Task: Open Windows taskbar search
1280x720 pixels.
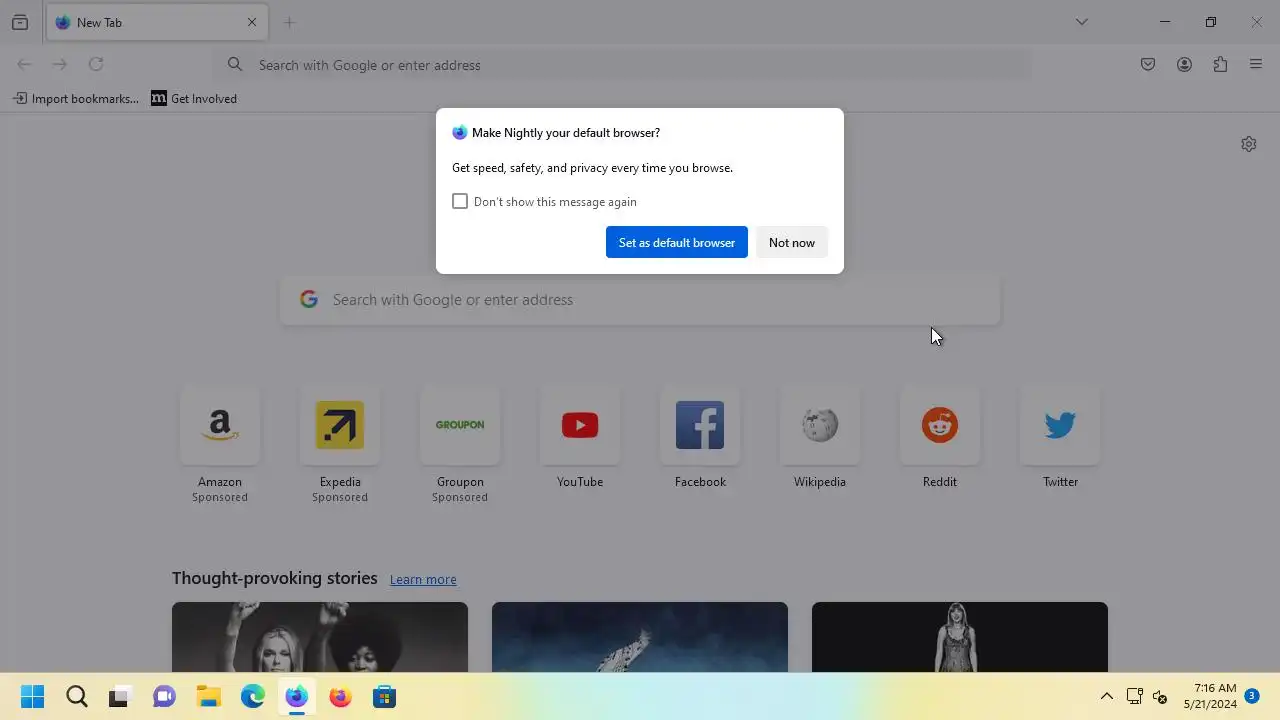Action: point(76,696)
